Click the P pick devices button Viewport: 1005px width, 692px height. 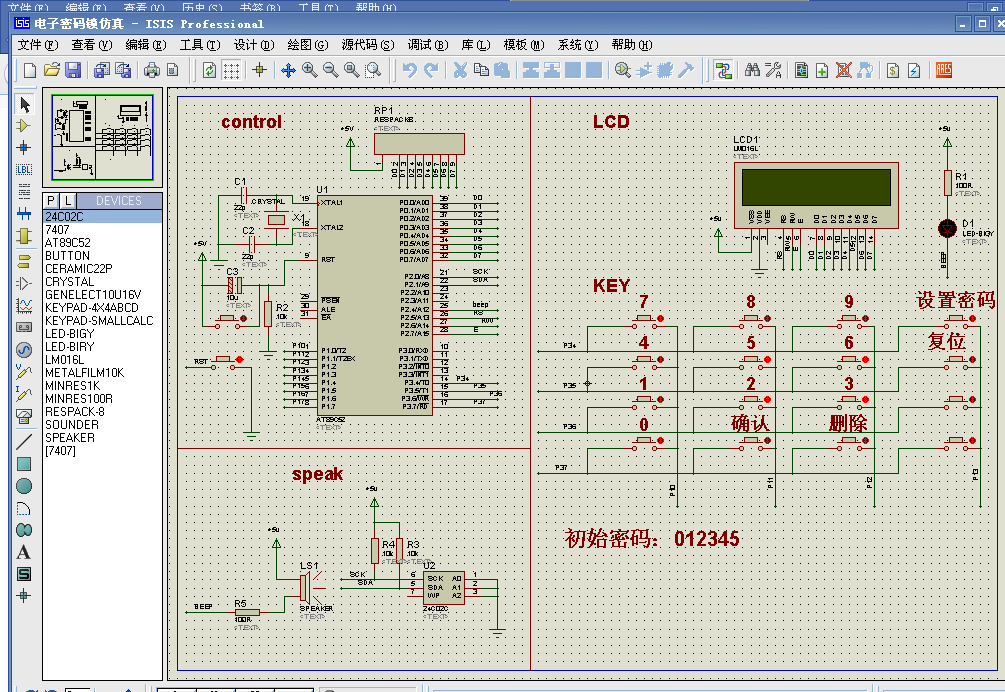tap(51, 201)
